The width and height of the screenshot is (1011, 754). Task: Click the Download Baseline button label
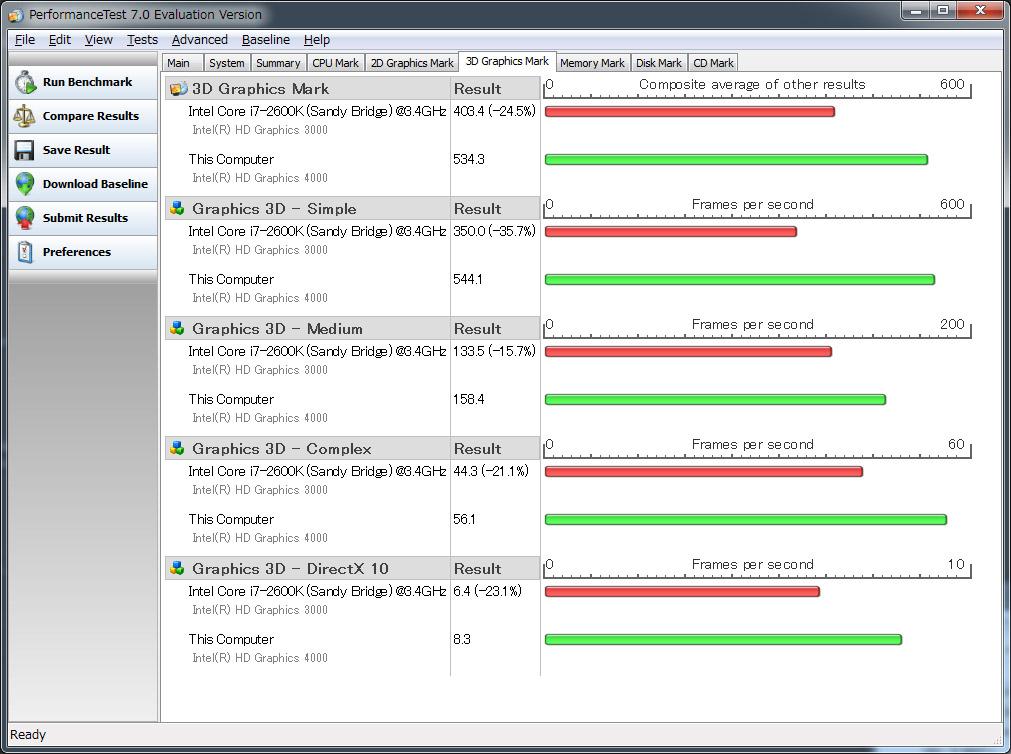[95, 184]
